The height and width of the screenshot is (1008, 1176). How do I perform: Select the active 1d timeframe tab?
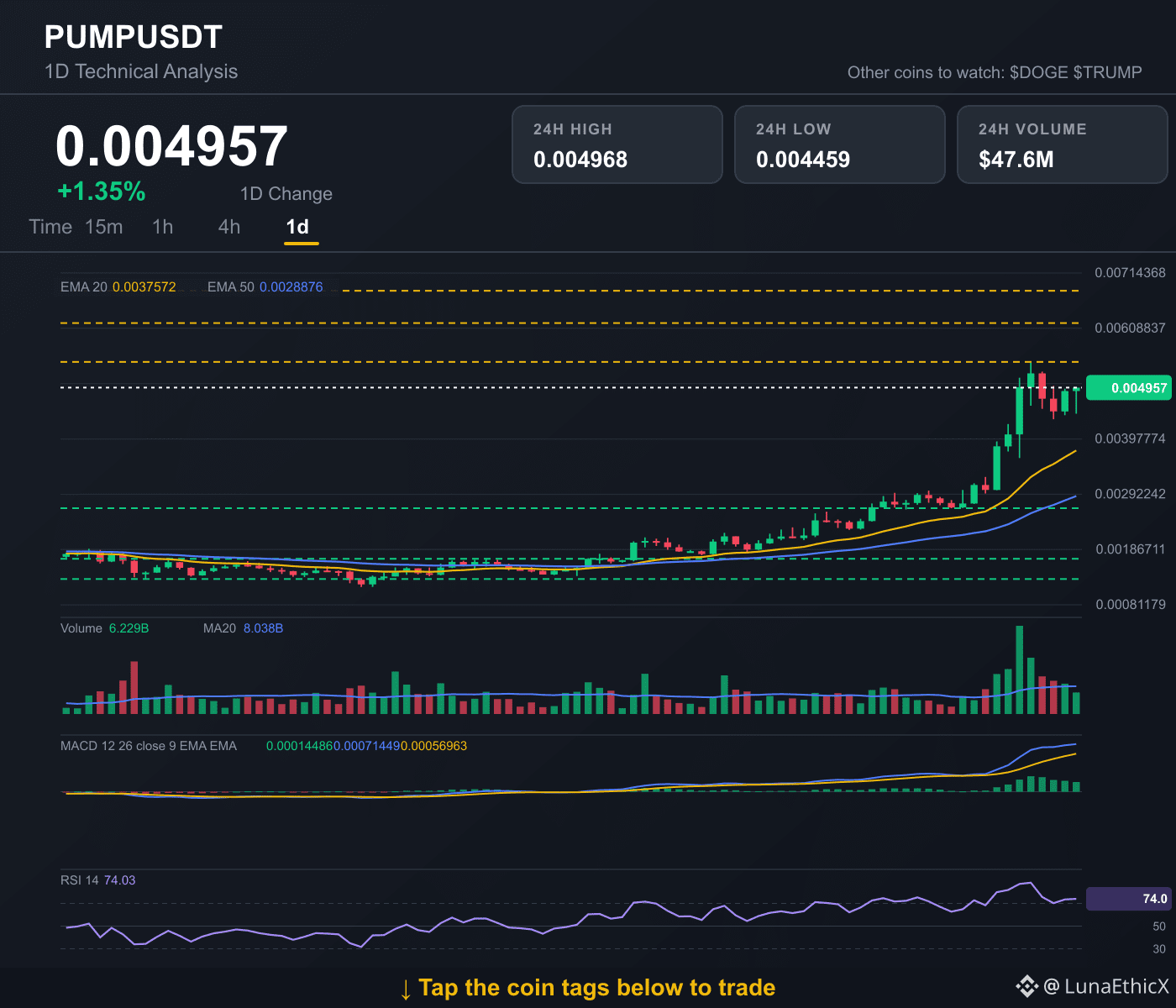297,227
